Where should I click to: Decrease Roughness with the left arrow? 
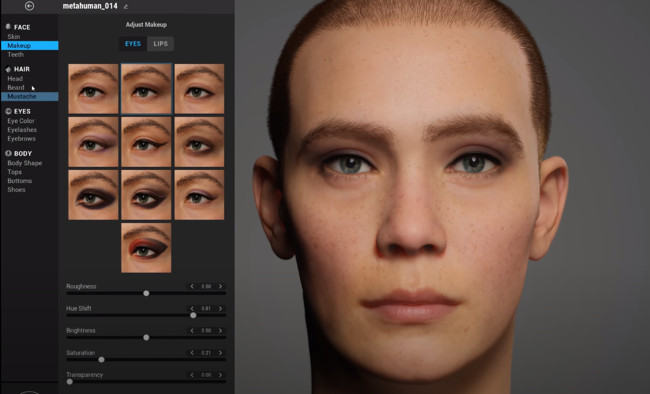192,286
